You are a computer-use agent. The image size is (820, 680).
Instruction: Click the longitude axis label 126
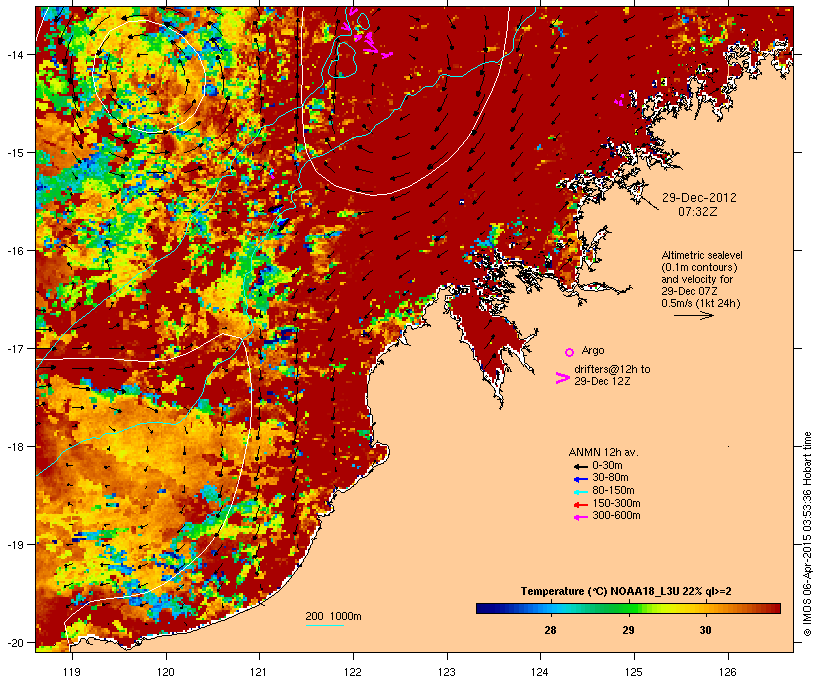(728, 672)
